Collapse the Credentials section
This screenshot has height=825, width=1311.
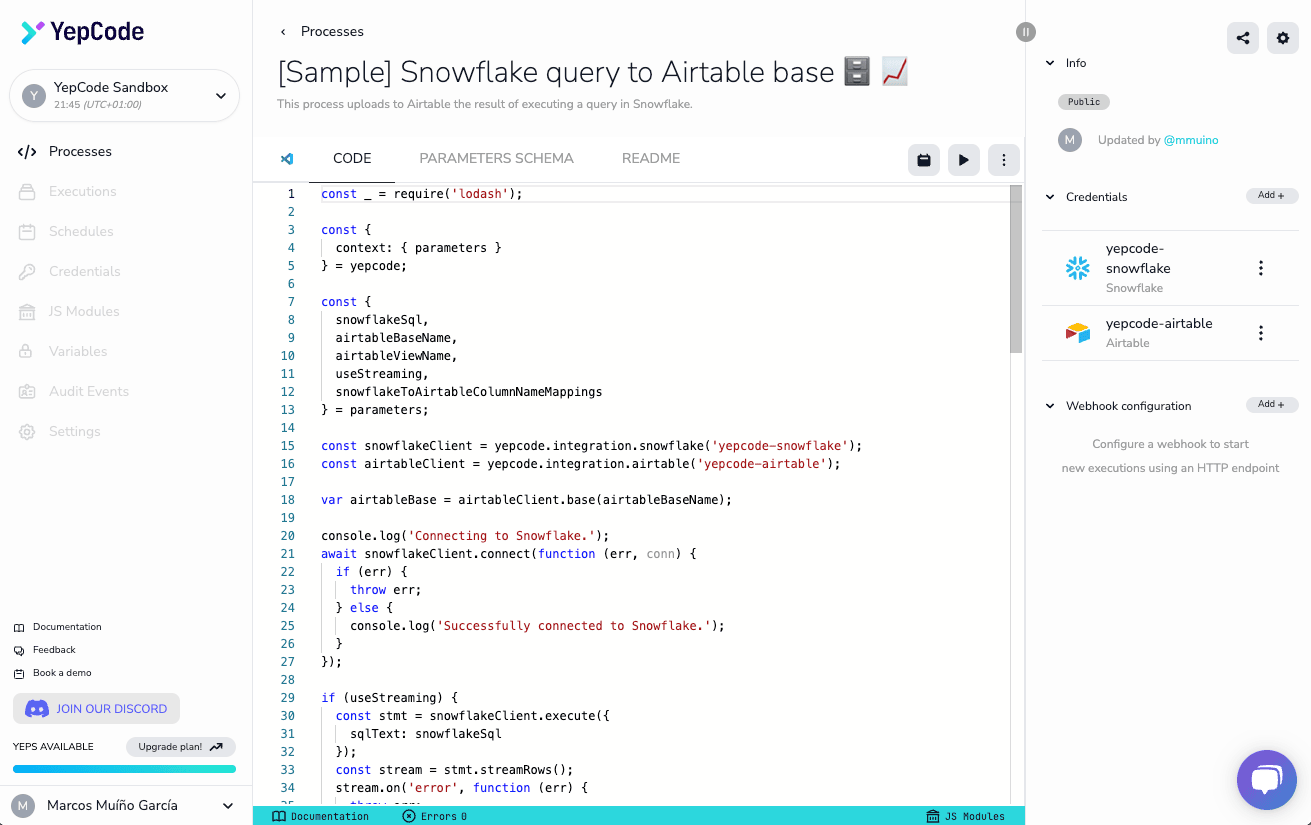pyautogui.click(x=1050, y=197)
